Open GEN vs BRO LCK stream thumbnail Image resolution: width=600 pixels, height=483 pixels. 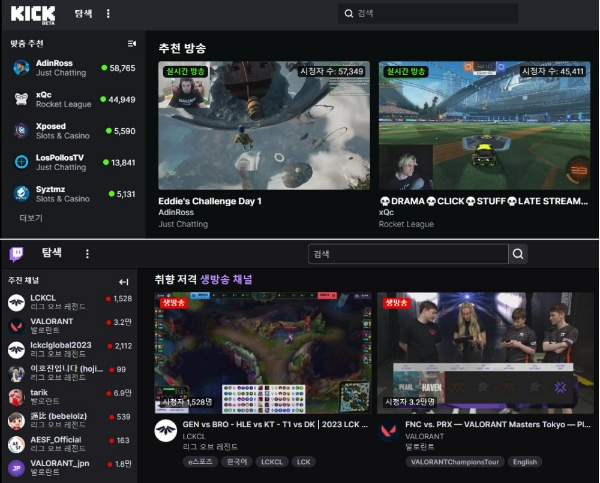tap(263, 353)
